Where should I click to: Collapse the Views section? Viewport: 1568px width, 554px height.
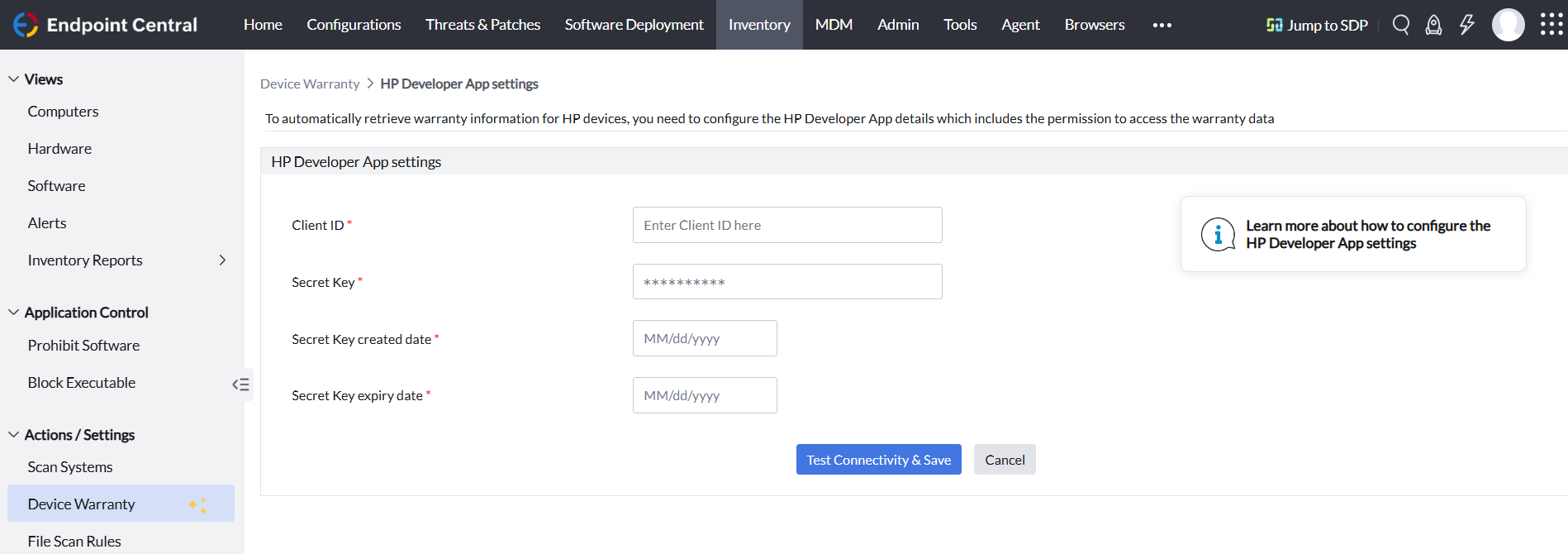click(x=13, y=79)
